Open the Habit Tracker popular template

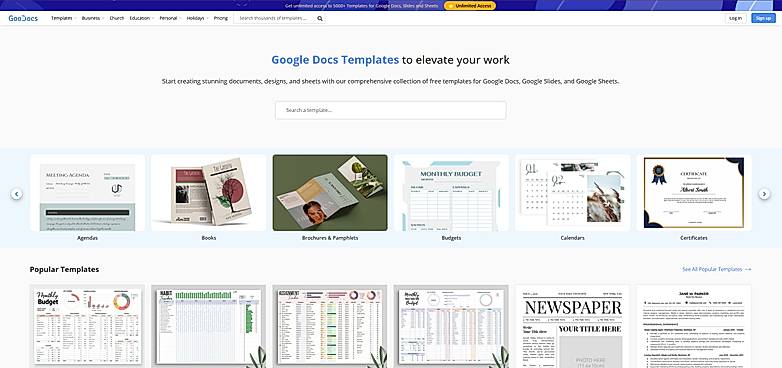coord(208,326)
